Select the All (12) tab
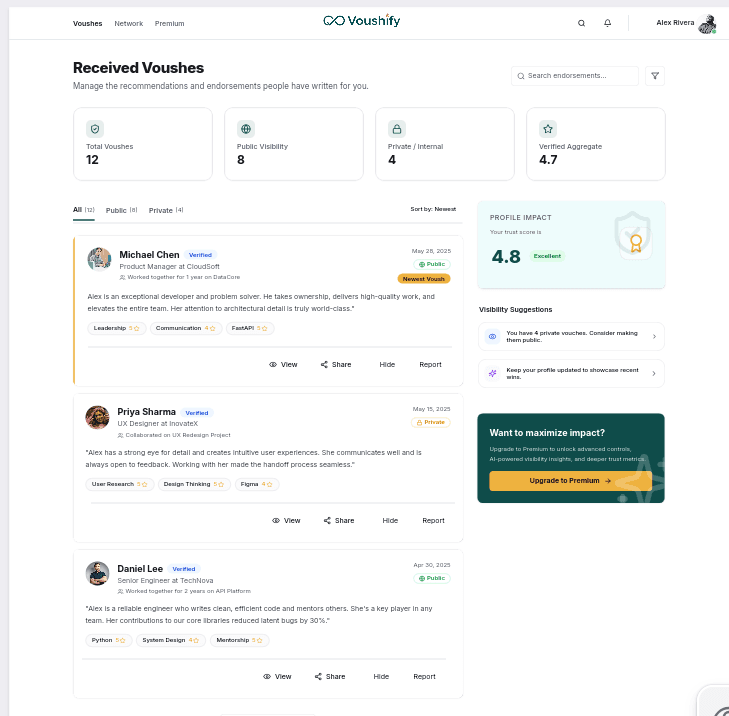Image resolution: width=729 pixels, height=716 pixels. [84, 210]
